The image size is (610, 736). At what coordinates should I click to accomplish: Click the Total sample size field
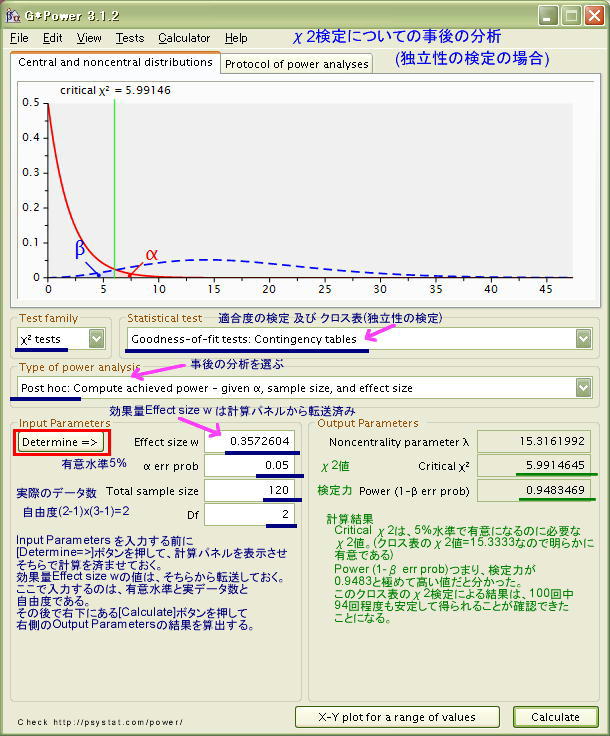pyautogui.click(x=250, y=490)
